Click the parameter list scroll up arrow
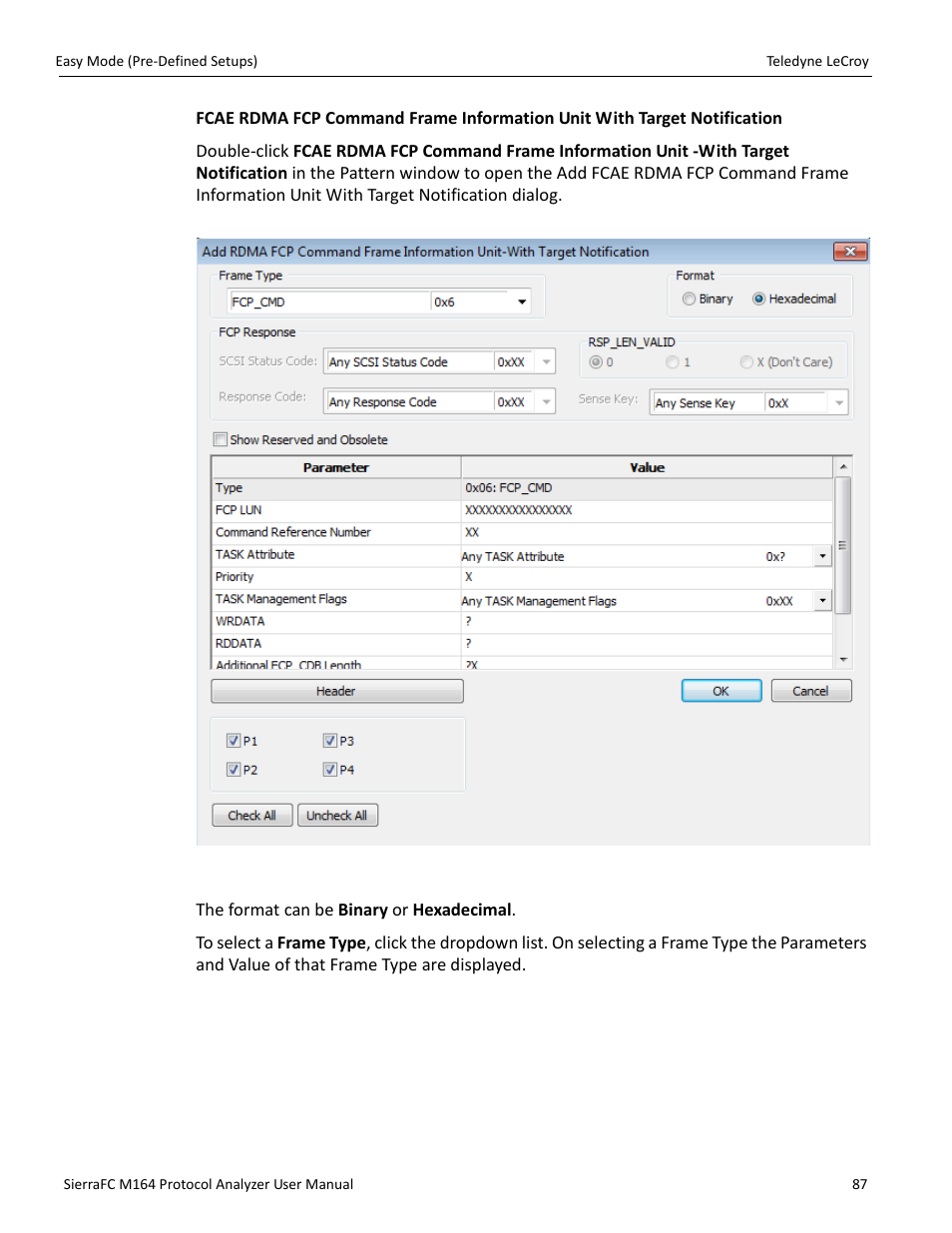 843,466
